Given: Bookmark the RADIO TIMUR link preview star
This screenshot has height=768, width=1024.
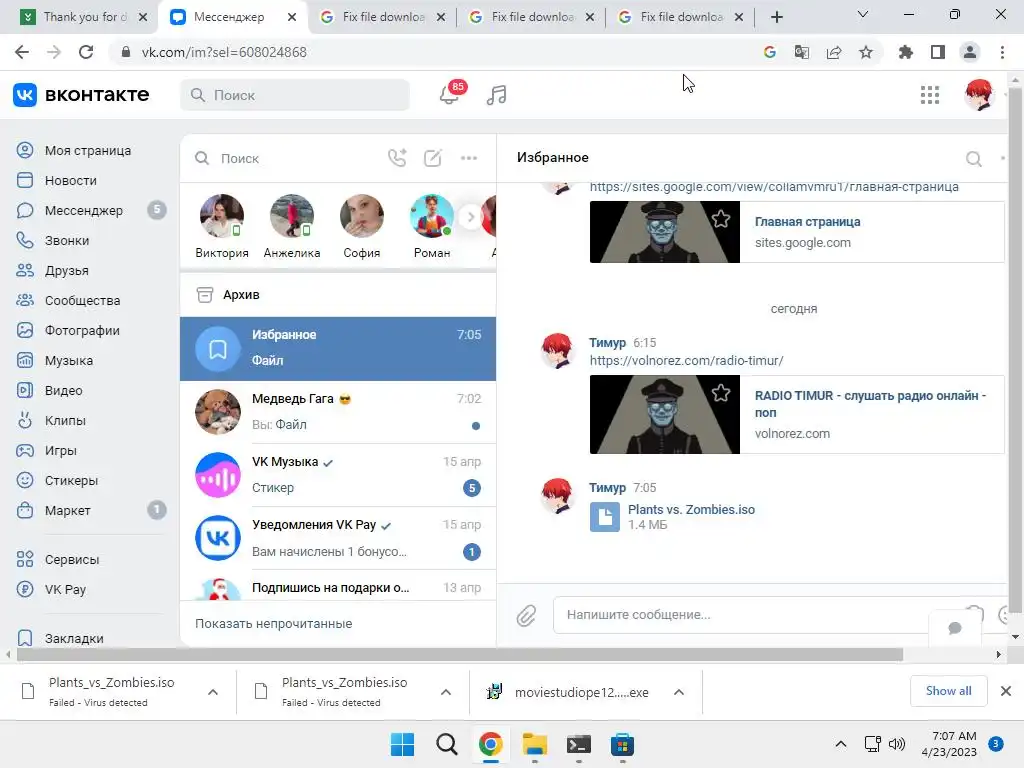Looking at the screenshot, I should (x=721, y=392).
